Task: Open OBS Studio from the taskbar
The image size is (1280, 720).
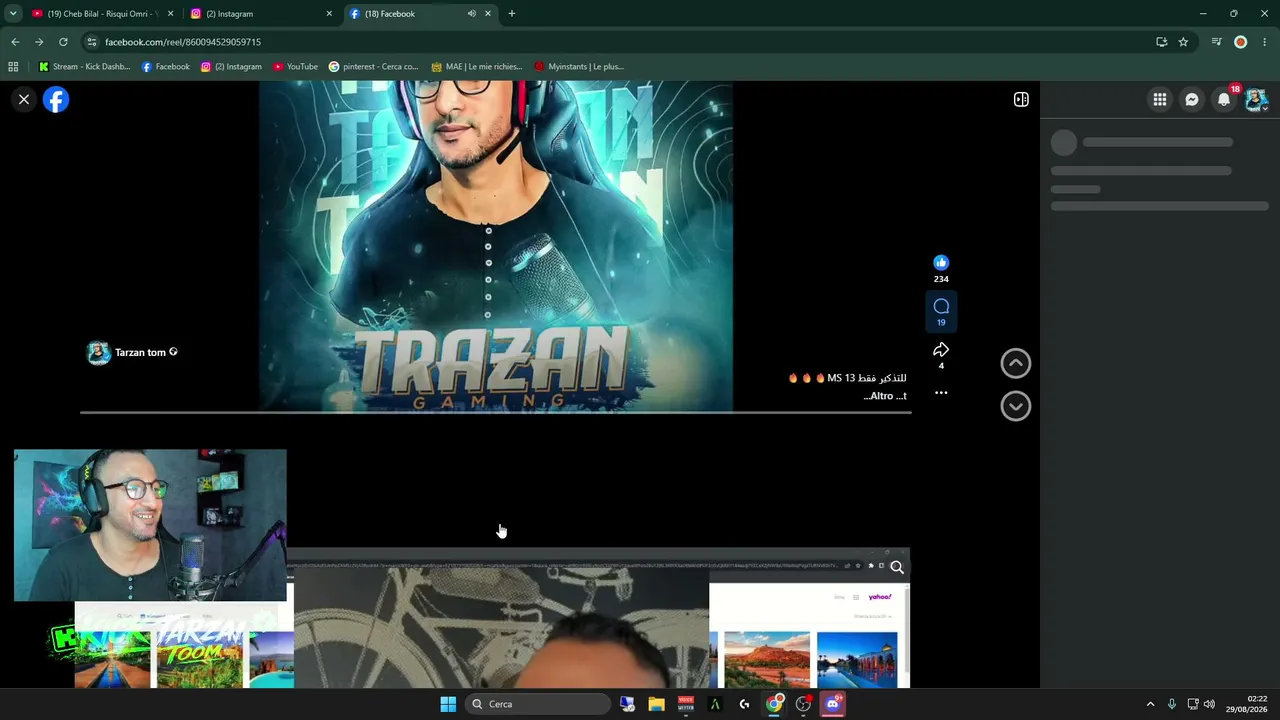Action: click(x=803, y=704)
